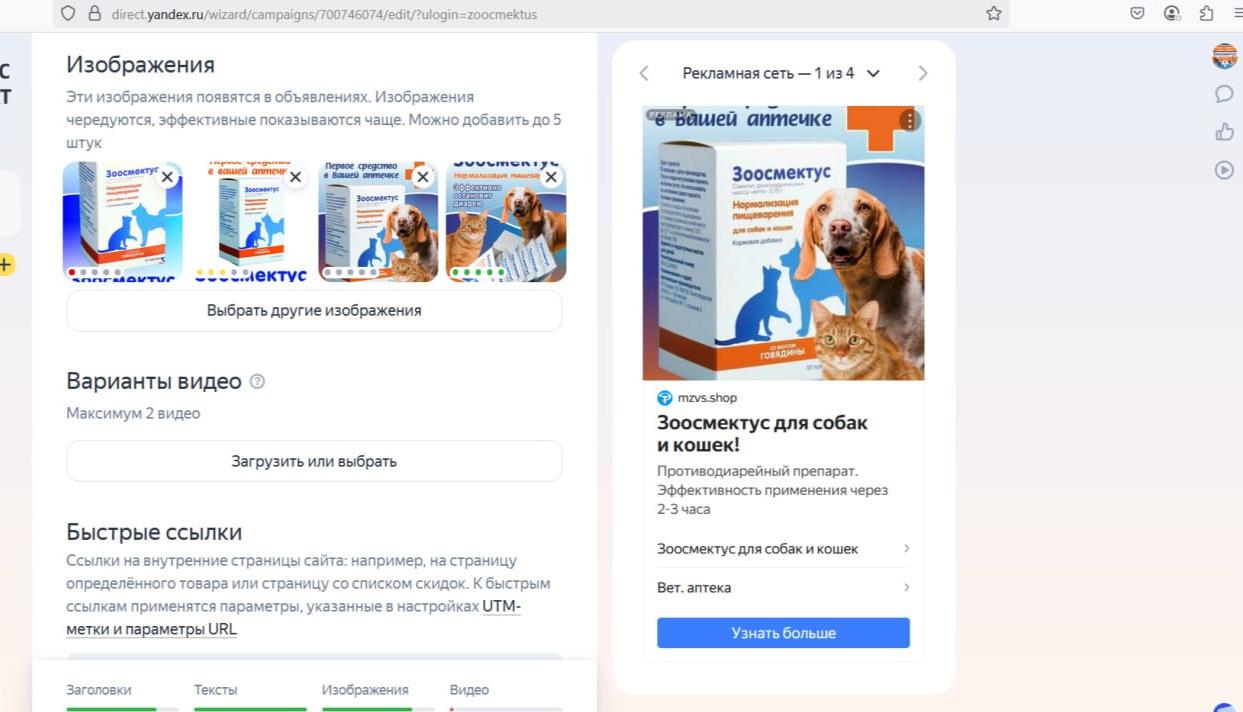Go to next ad preview variant
The height and width of the screenshot is (712, 1243).
point(922,73)
